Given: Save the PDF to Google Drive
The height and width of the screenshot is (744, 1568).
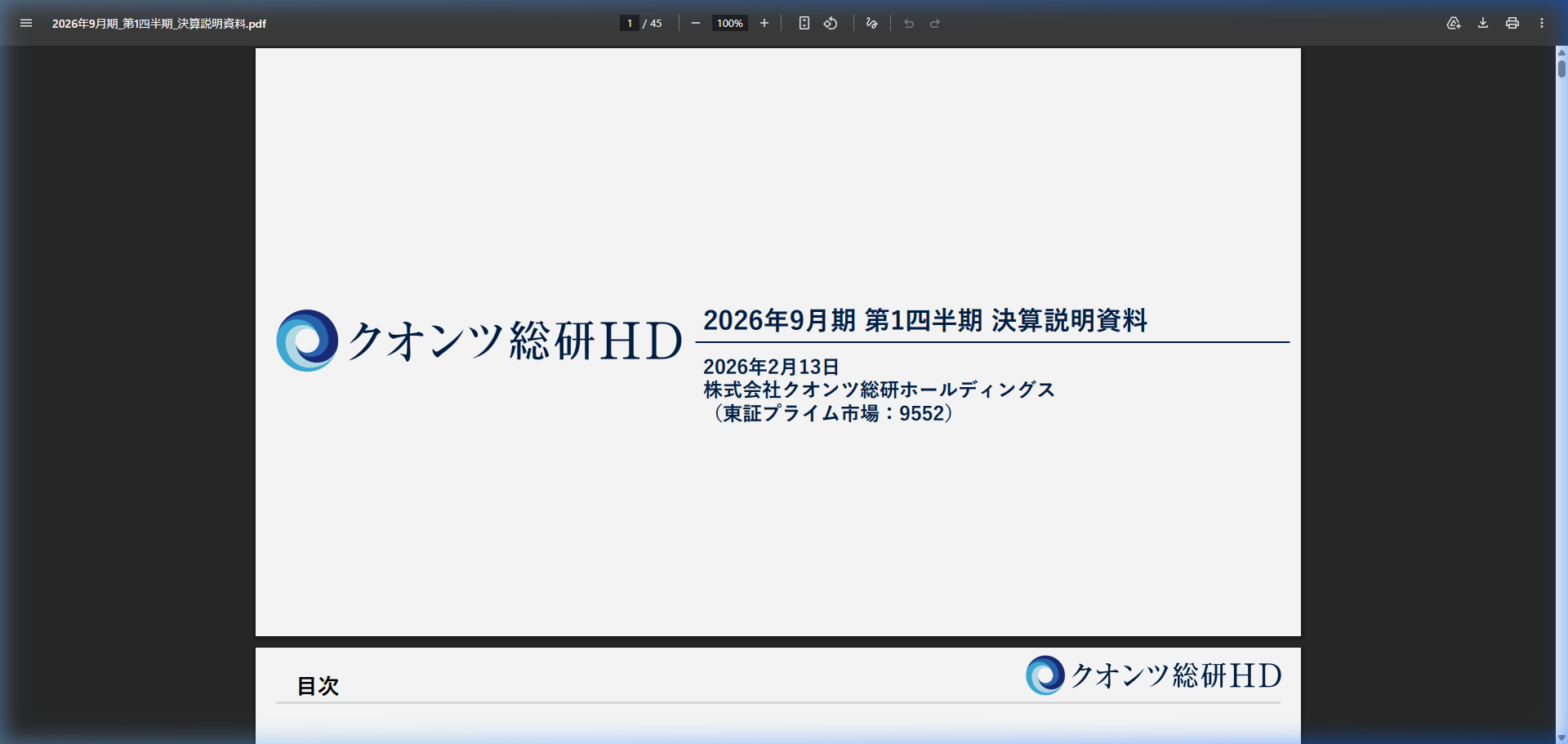Looking at the screenshot, I should [1454, 23].
